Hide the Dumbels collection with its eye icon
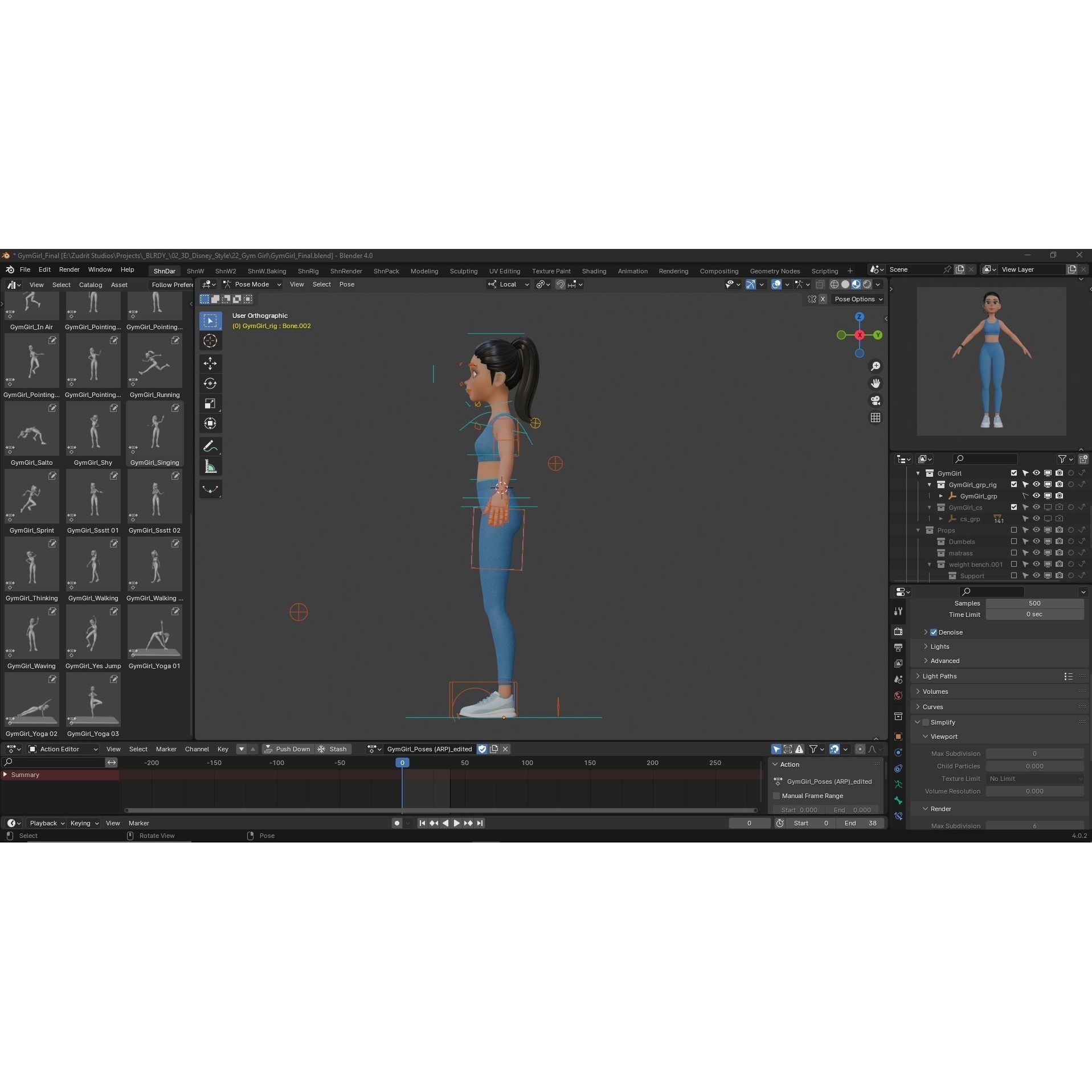This screenshot has height=1092, width=1092. 1036,541
